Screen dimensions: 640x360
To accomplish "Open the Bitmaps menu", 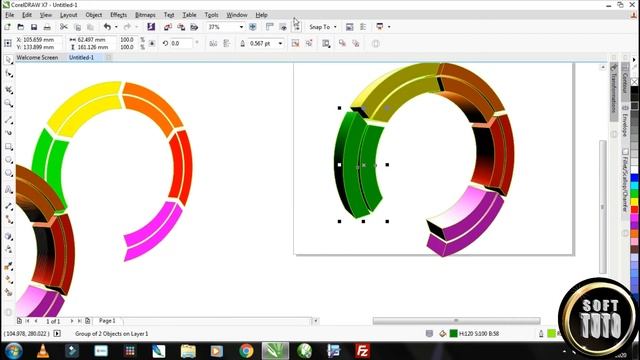I will coord(145,15).
